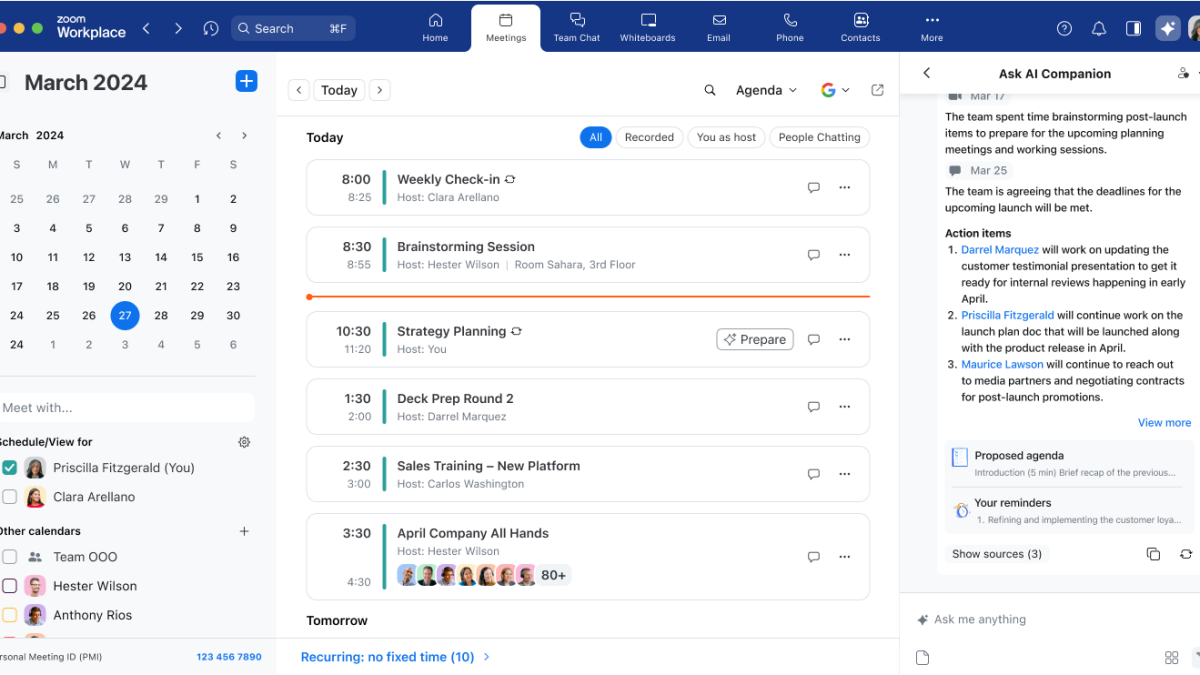1200x675 pixels.
Task: Select March 27 on the mini calendar
Action: [124, 315]
